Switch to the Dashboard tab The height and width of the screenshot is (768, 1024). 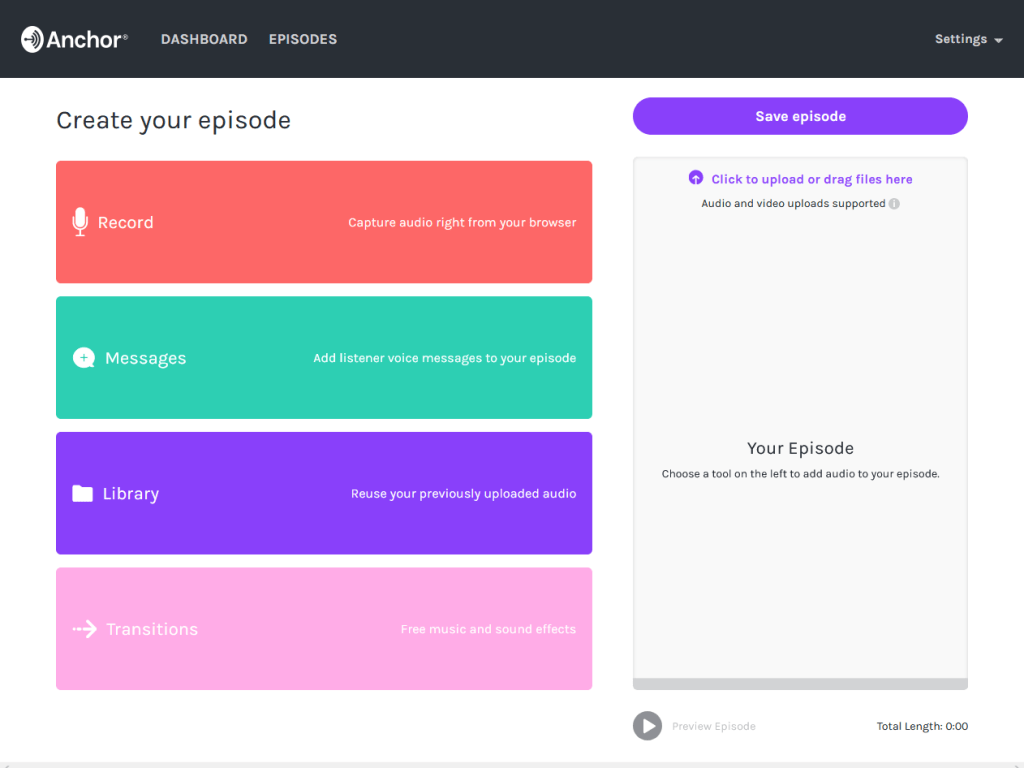click(204, 39)
